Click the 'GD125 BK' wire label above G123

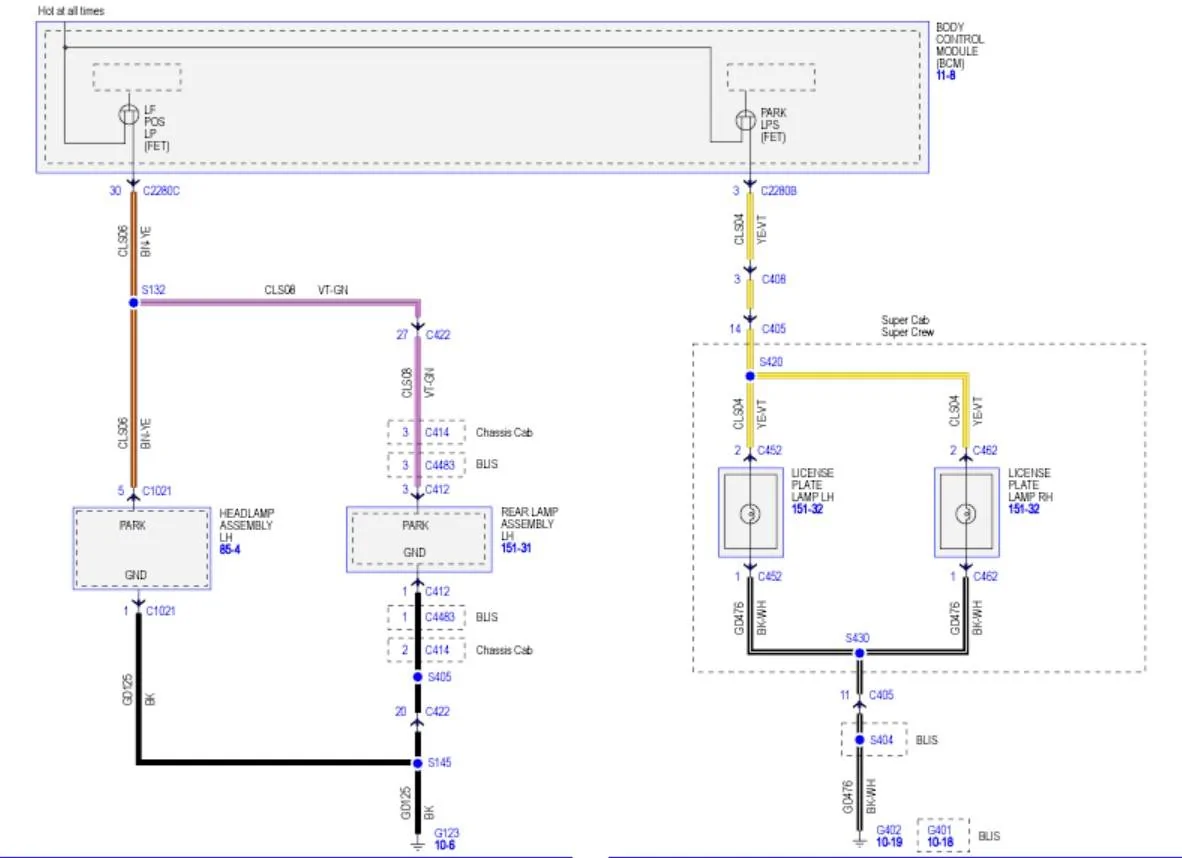(417, 804)
